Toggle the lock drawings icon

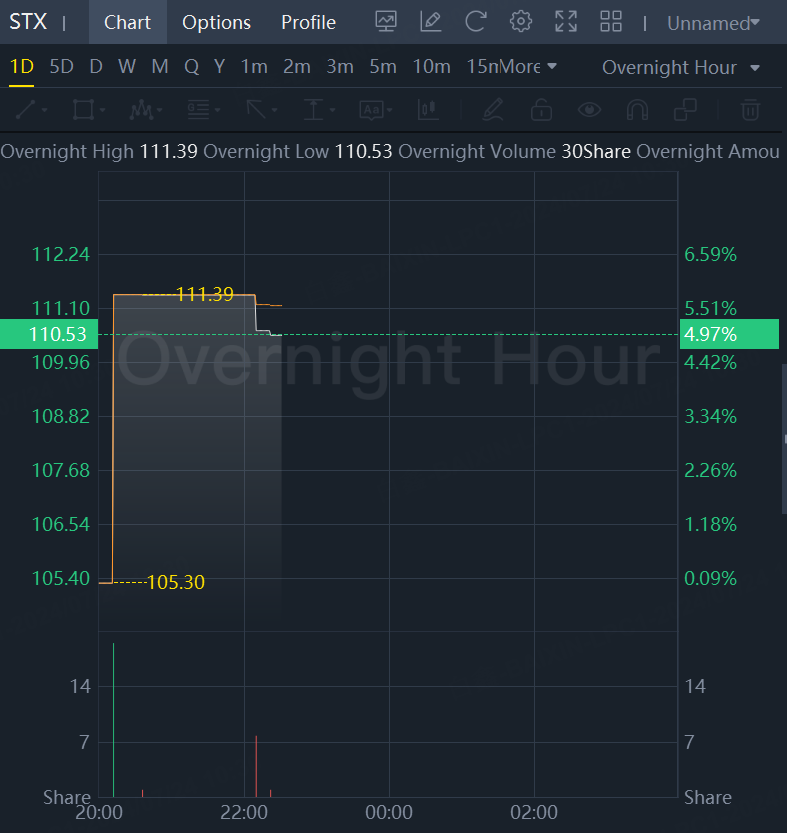pos(541,110)
